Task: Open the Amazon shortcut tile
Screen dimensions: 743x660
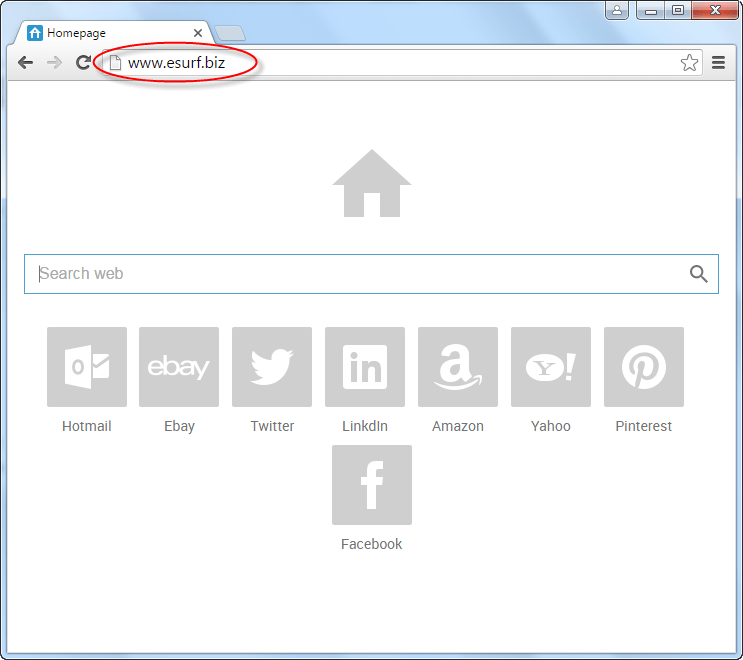Action: (458, 367)
